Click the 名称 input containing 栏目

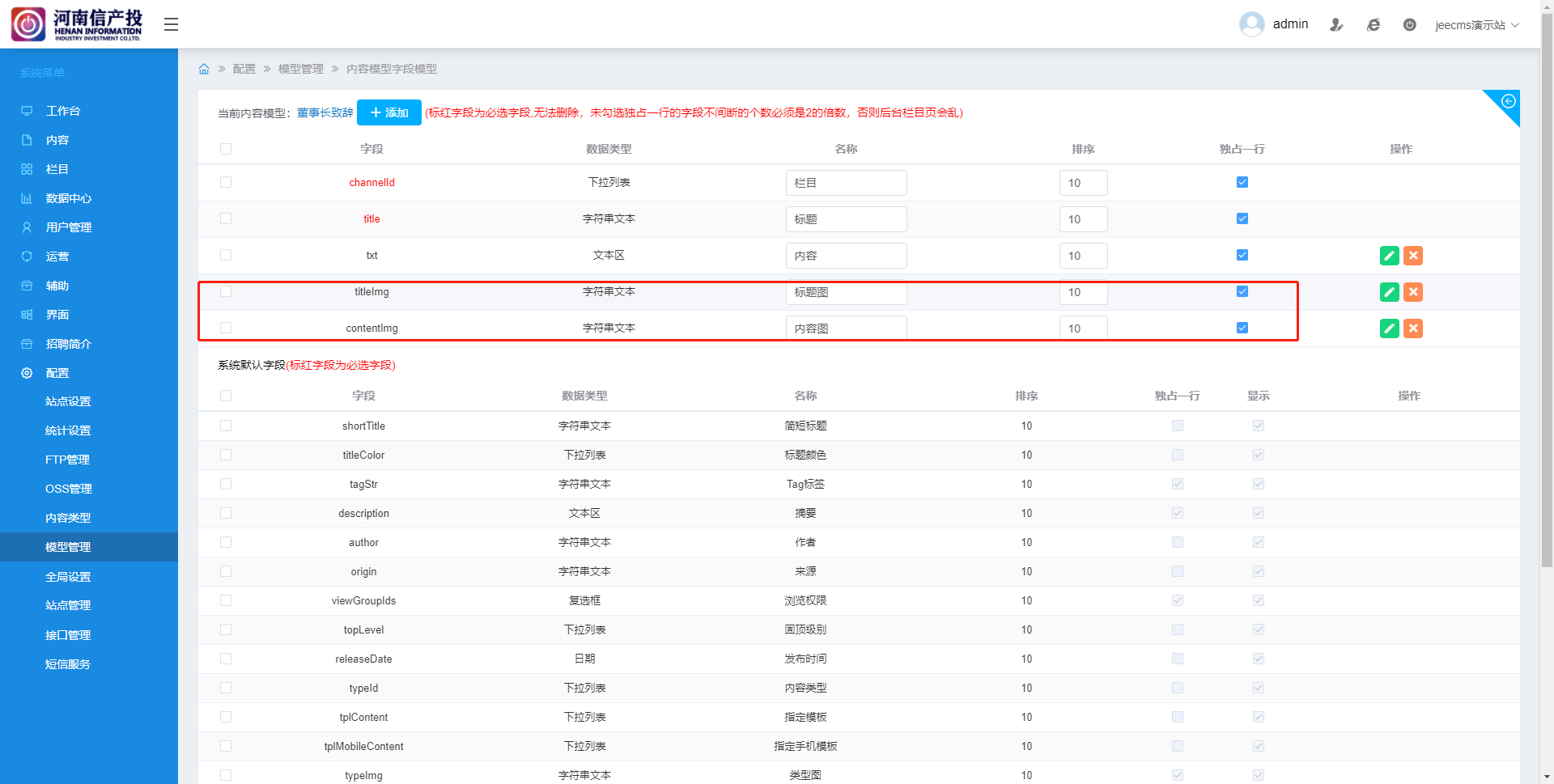pos(847,183)
